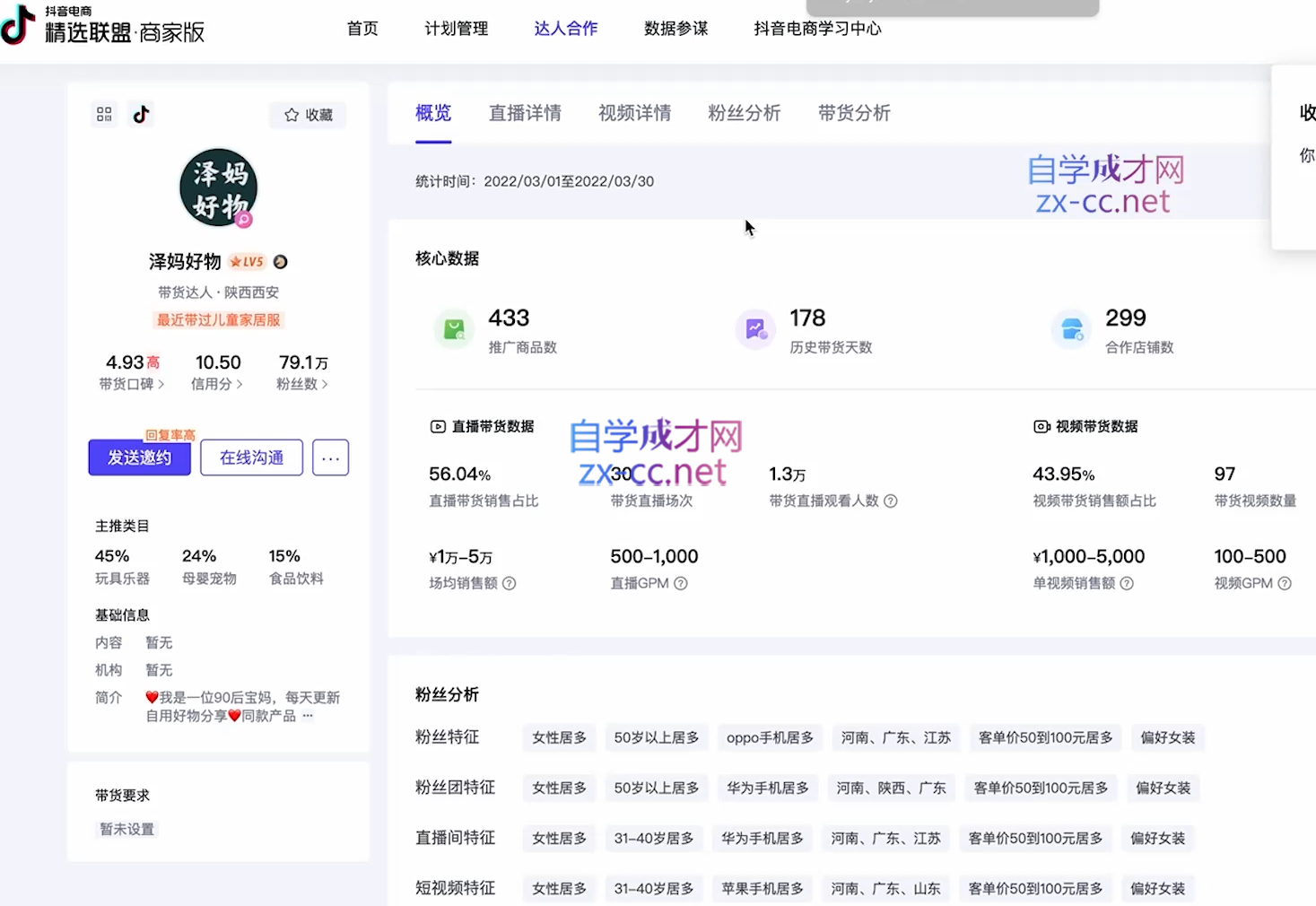Click the 56.04% 直播带货销售占比 value
This screenshot has width=1316, height=906.
pos(459,474)
